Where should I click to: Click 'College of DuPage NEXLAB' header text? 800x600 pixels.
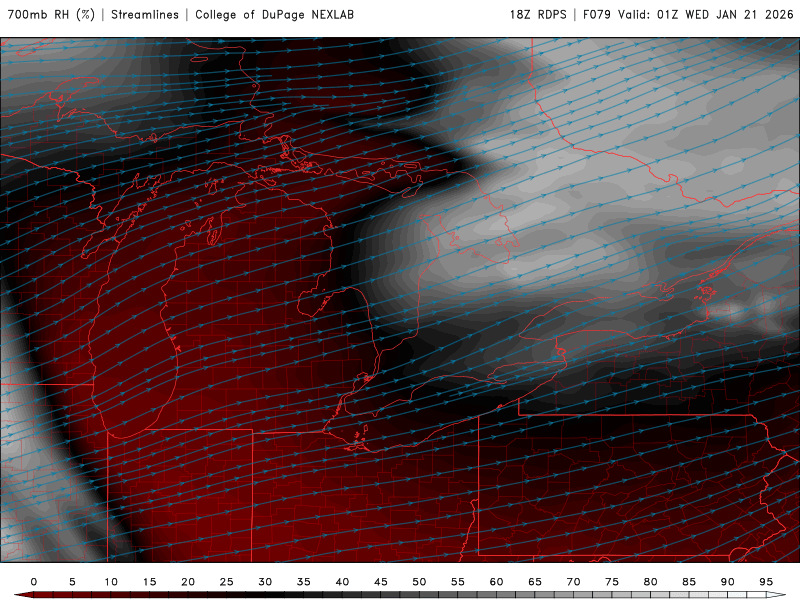274,14
